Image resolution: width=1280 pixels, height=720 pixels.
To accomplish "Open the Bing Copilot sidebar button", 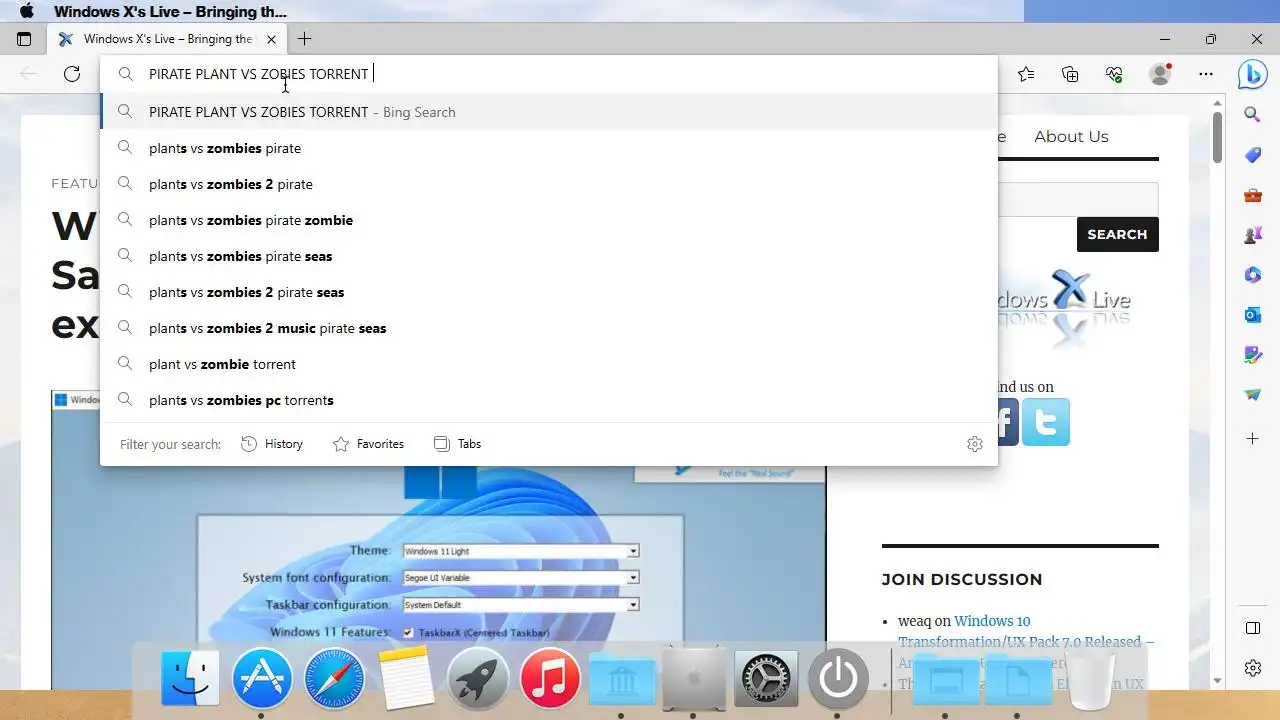I will 1252,74.
